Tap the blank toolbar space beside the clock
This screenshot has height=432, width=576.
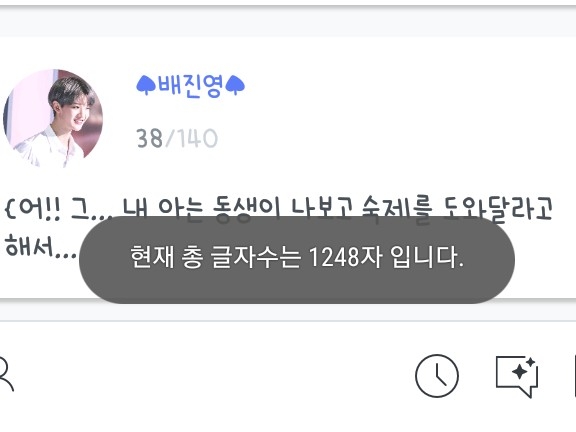click(215, 376)
